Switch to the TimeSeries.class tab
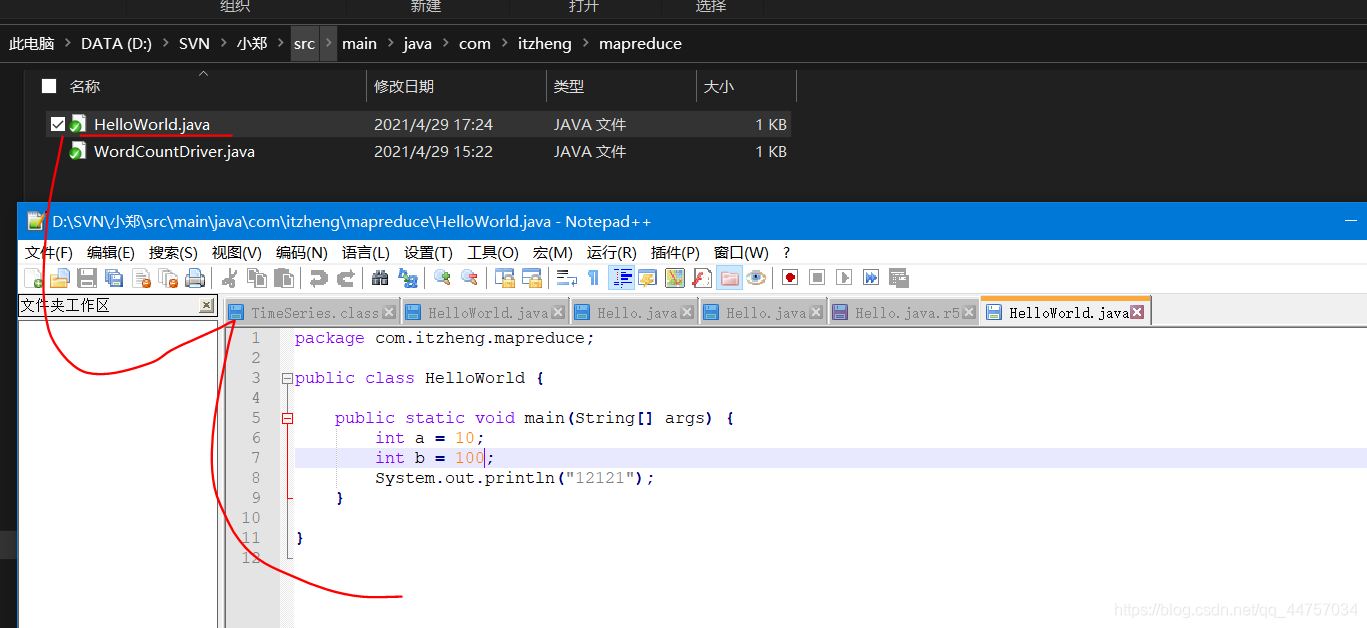The width and height of the screenshot is (1367, 628). (313, 313)
